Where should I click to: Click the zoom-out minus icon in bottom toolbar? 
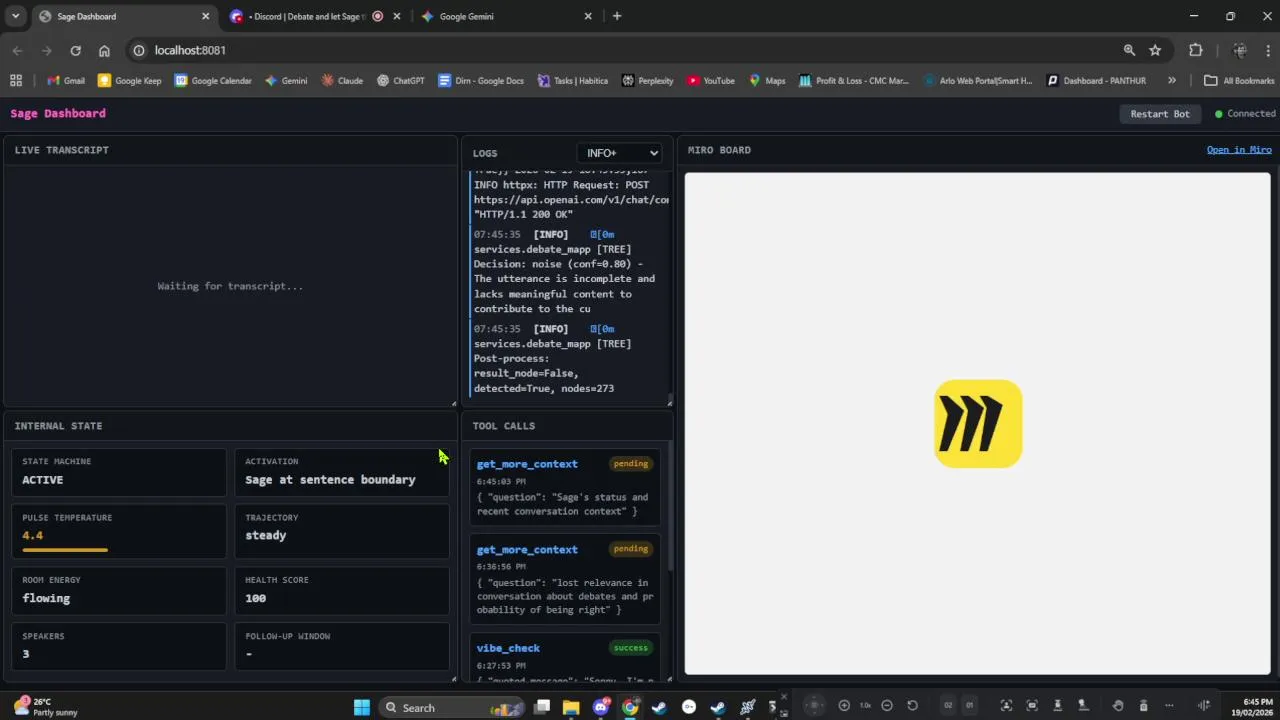point(887,706)
